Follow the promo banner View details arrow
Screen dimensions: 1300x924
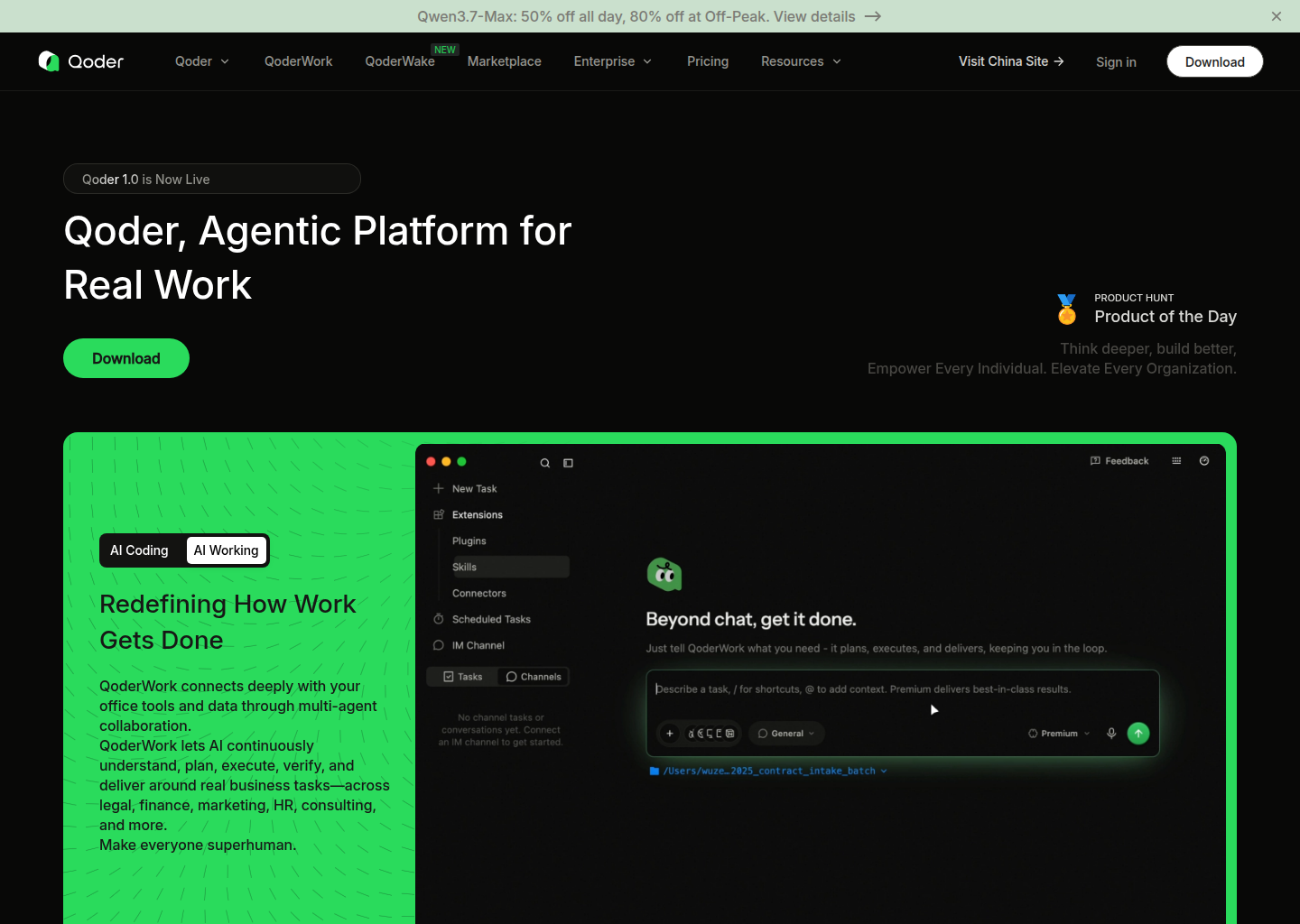coord(872,16)
